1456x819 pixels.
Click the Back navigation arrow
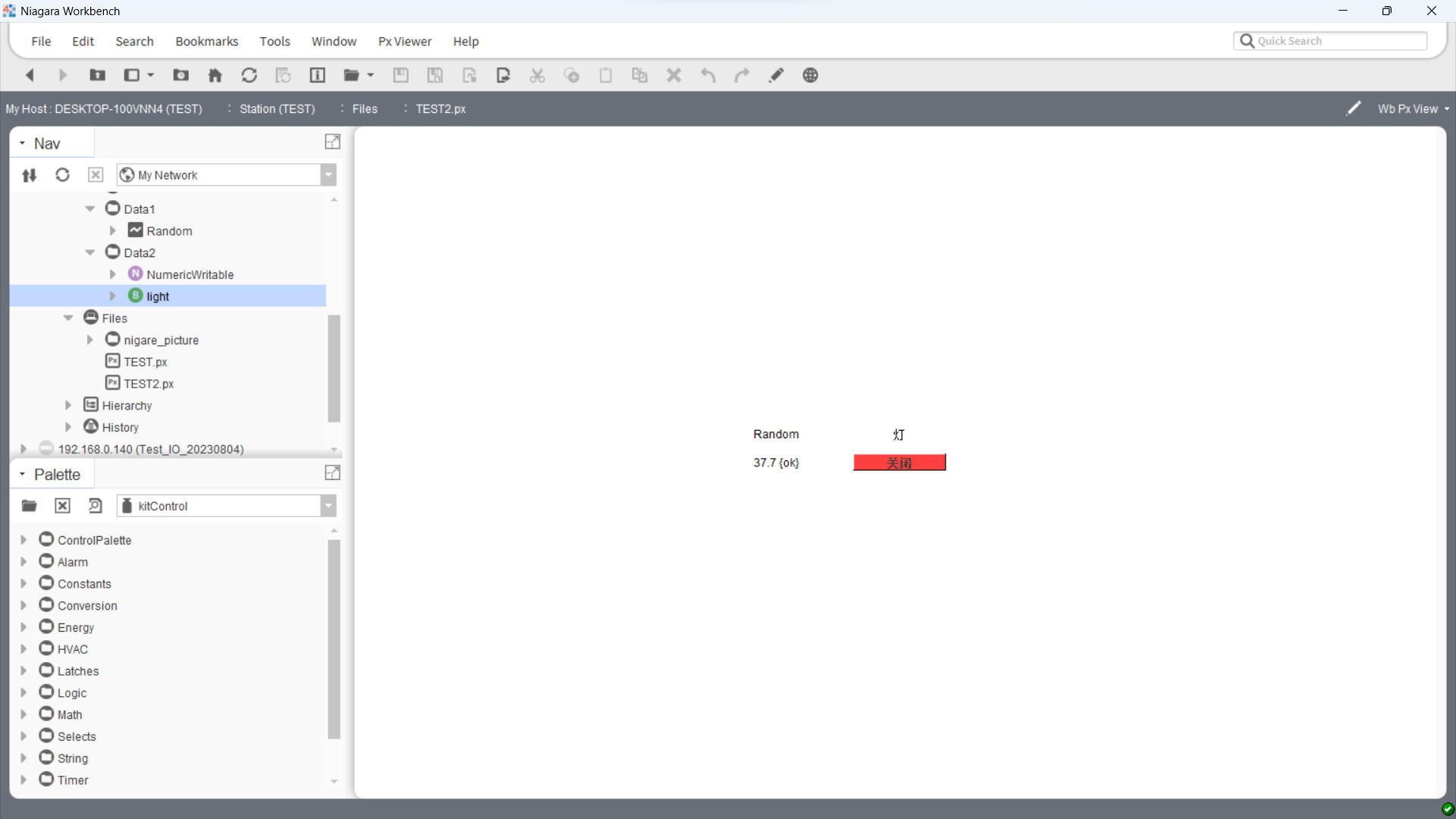click(x=30, y=75)
